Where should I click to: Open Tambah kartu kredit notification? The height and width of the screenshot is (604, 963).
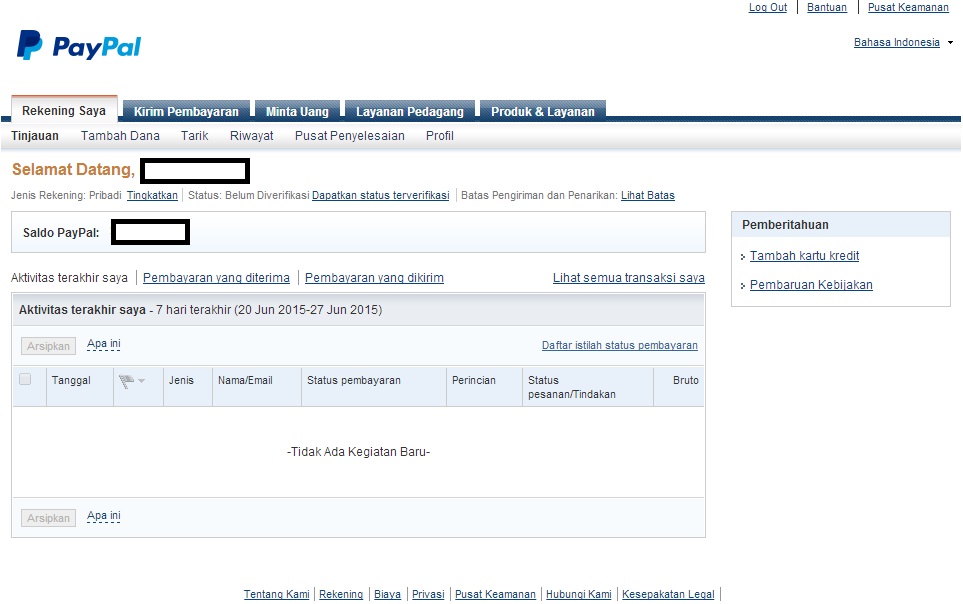[804, 256]
